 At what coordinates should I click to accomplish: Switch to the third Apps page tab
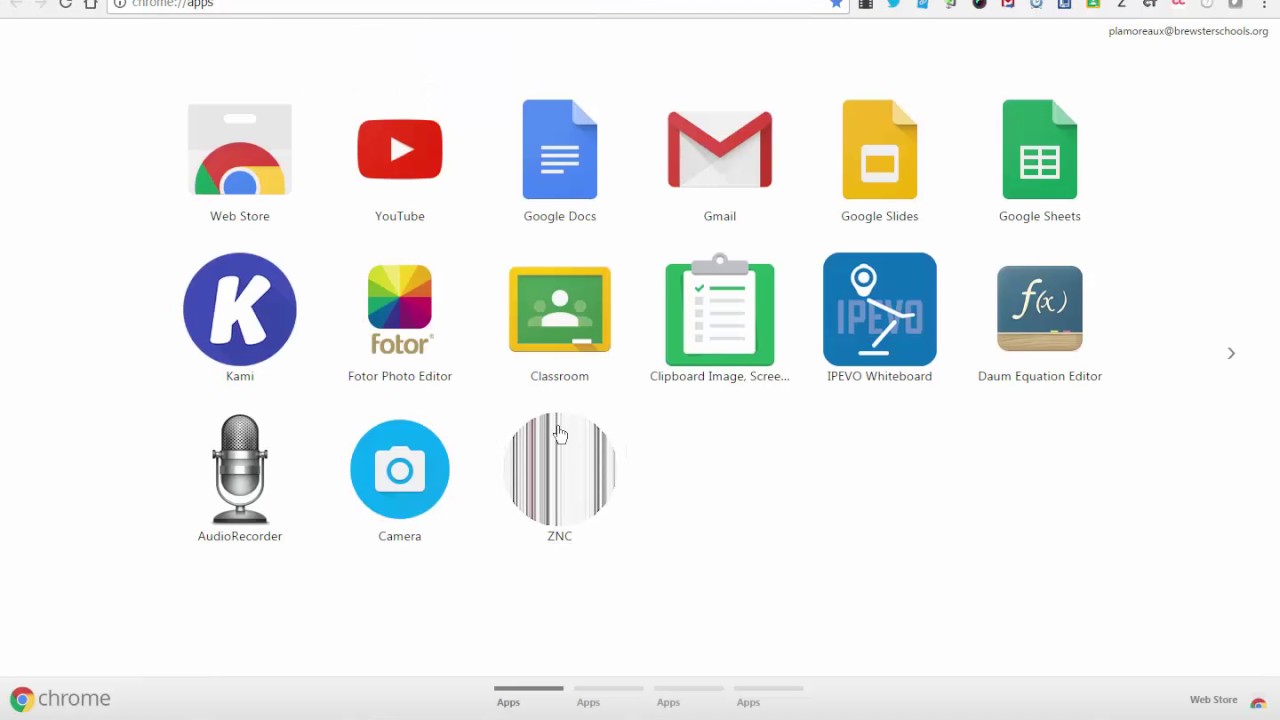688,696
